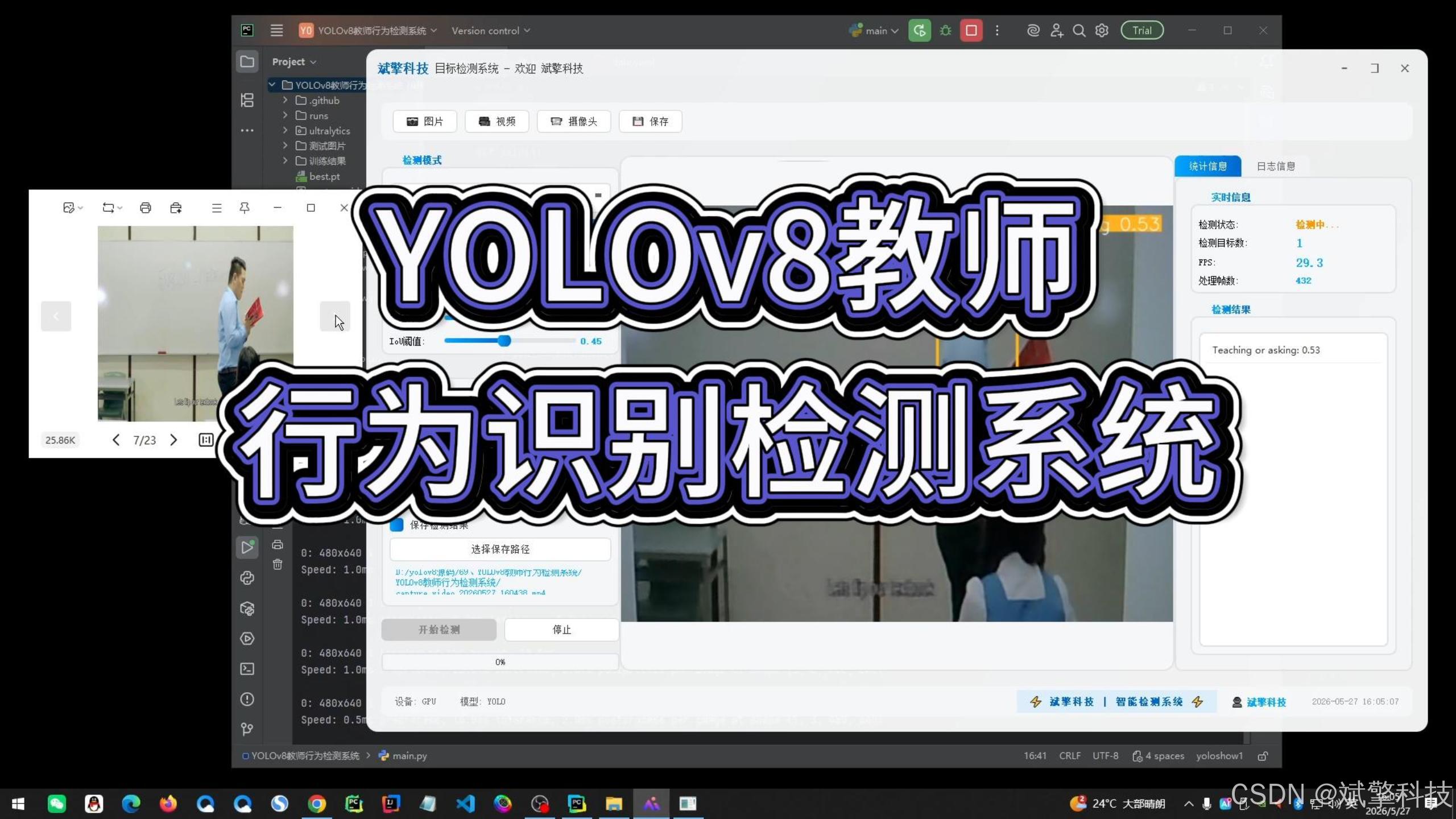Click actual size 1:1 icon in viewer
1456x819 pixels.
tap(206, 440)
